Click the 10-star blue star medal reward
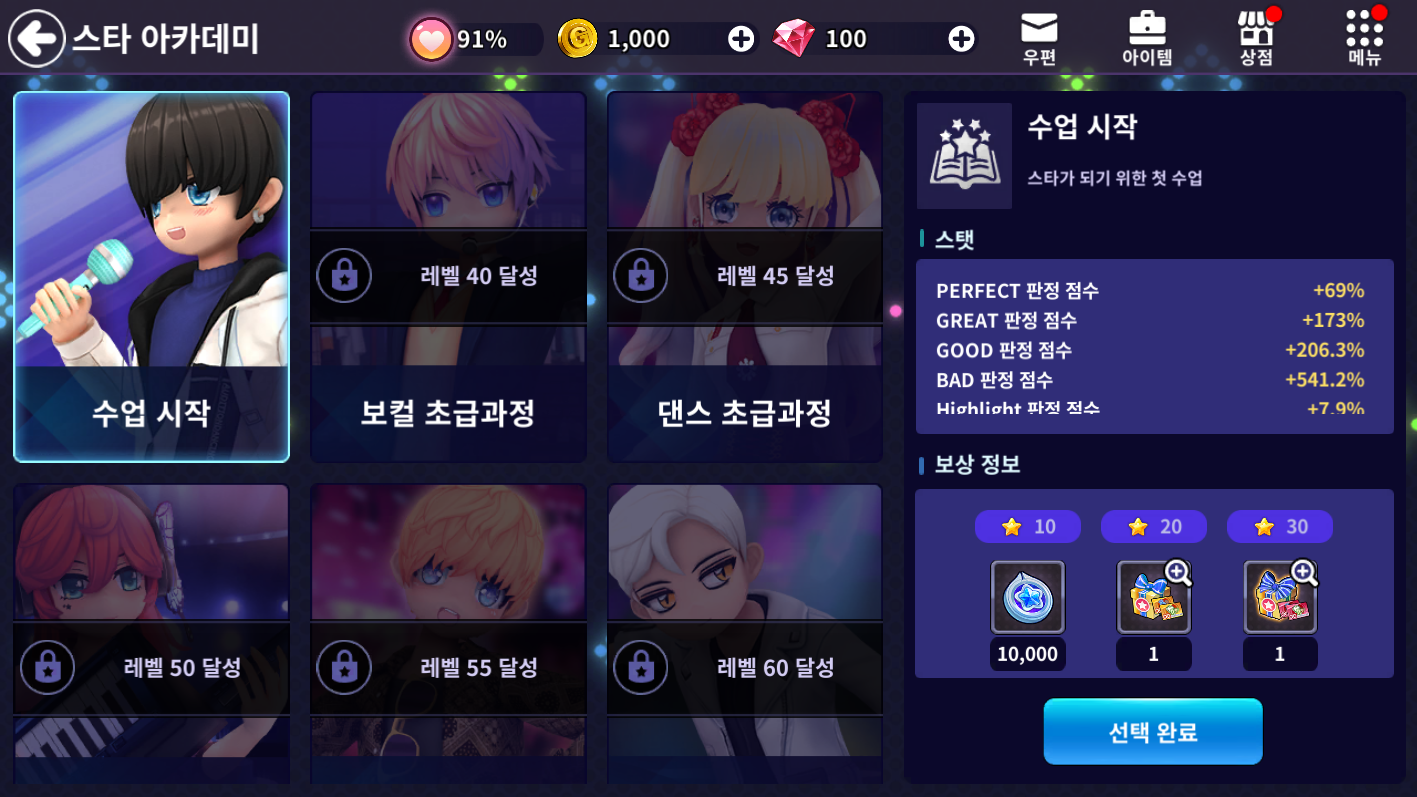Screen dimensions: 1417x797 pos(1028,597)
